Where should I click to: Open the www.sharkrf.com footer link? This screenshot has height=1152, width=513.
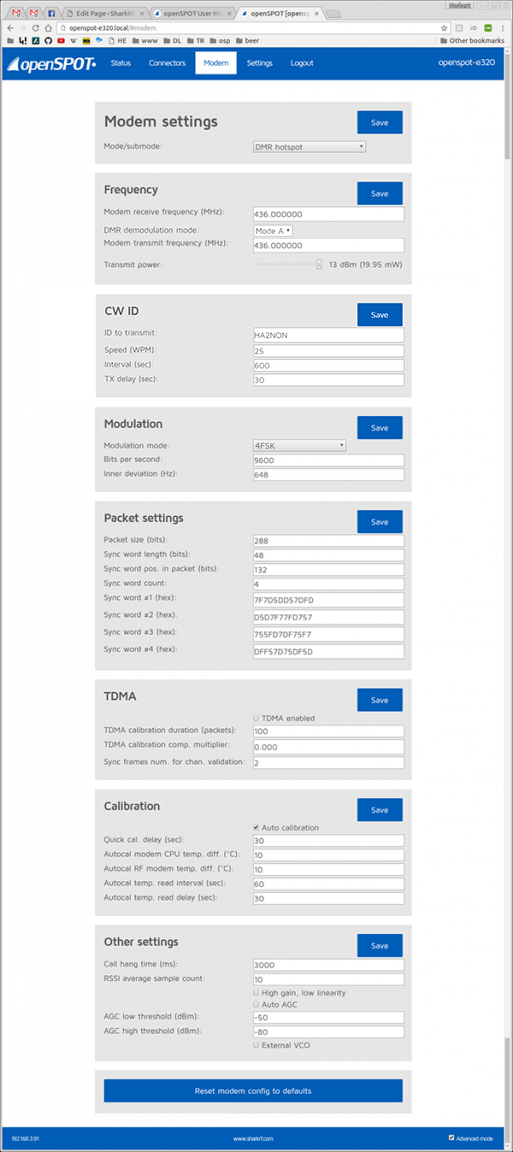(254, 1138)
